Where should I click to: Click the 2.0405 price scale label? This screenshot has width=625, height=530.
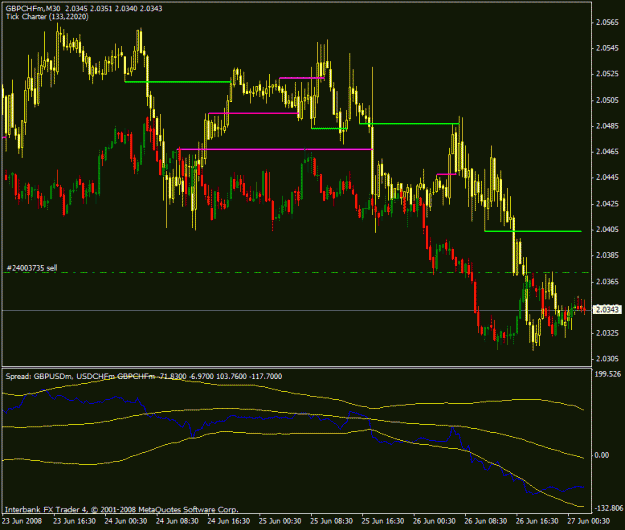(x=607, y=230)
